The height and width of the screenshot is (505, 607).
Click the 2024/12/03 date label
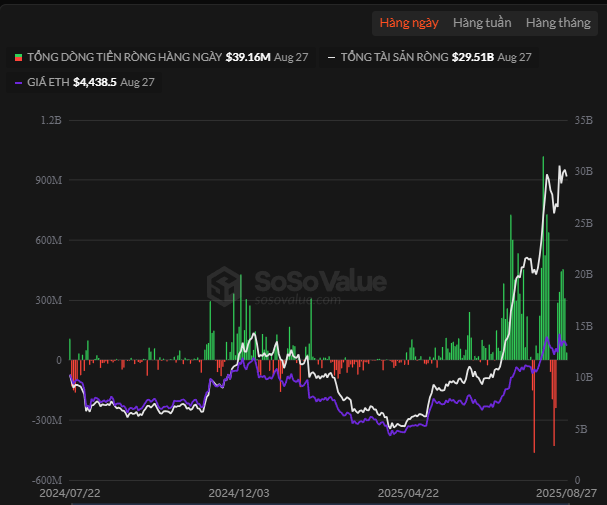tap(239, 493)
